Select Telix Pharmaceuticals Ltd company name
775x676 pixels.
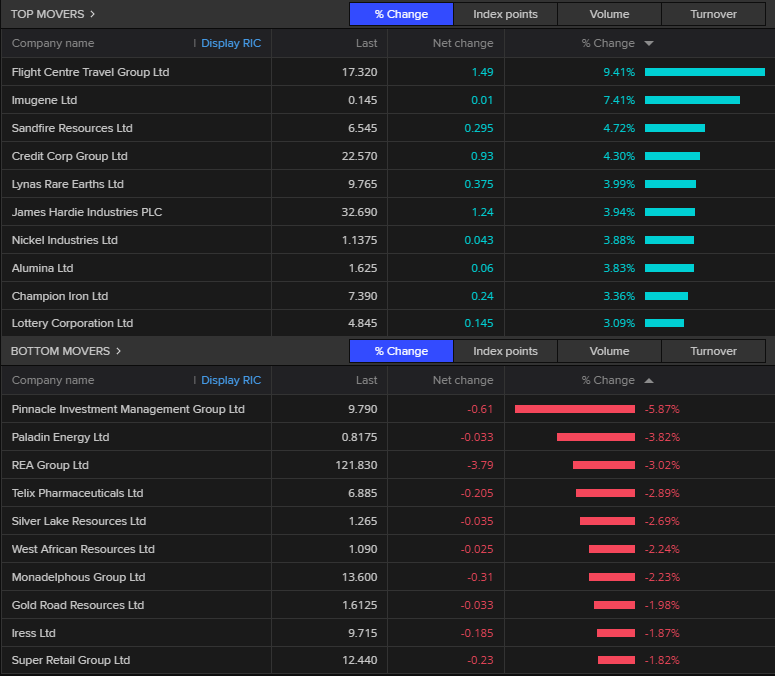click(78, 493)
